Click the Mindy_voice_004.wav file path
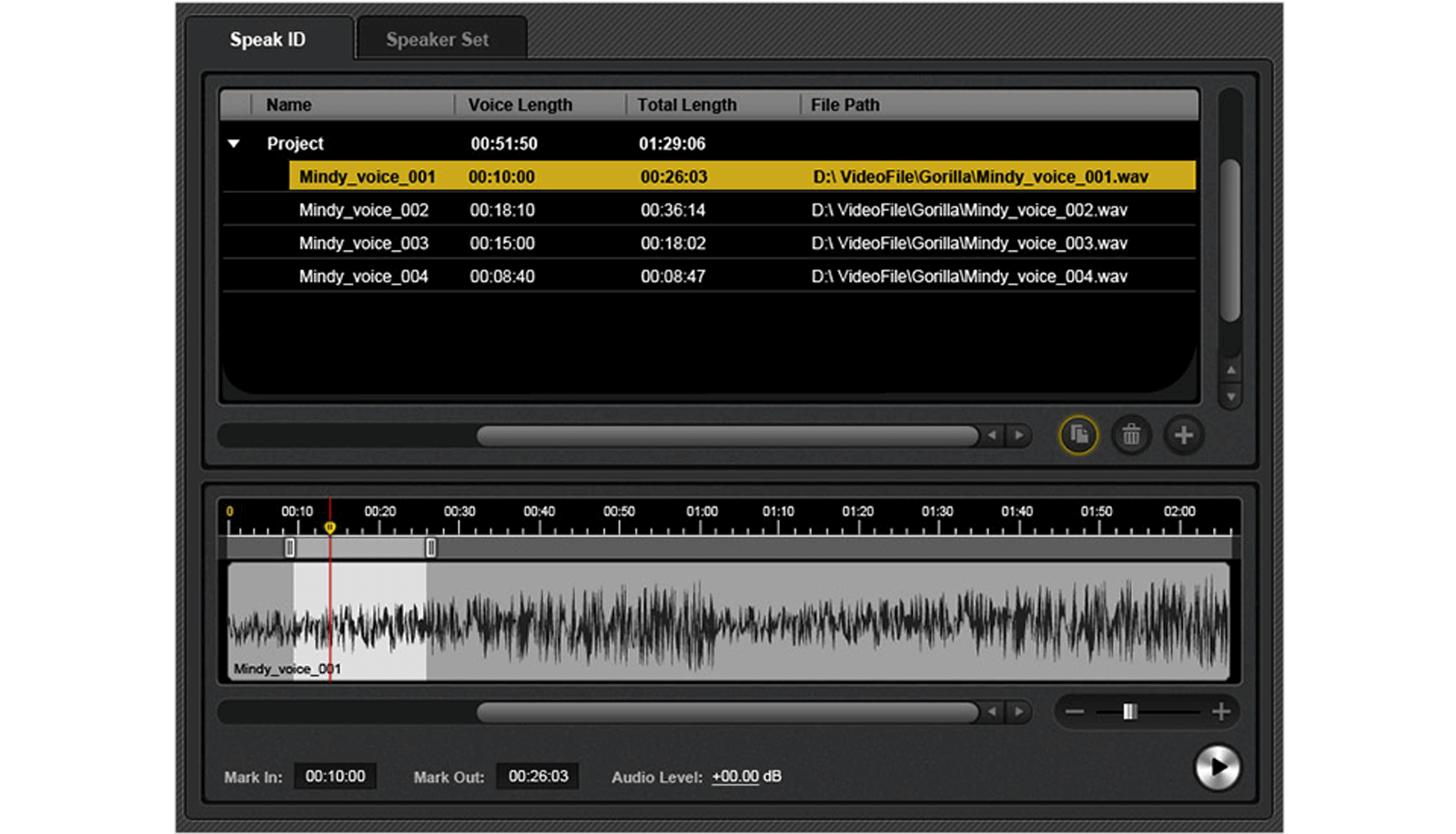This screenshot has width=1456, height=834. [x=969, y=276]
